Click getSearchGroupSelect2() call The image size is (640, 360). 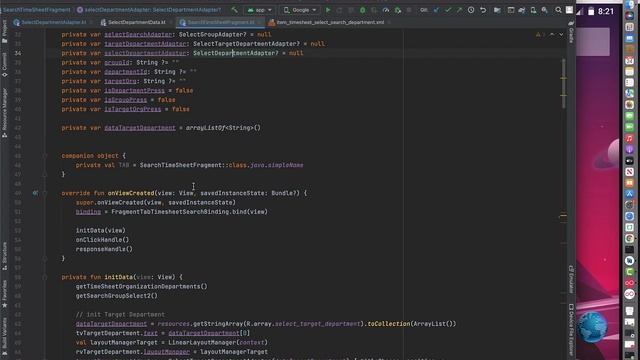click(116, 296)
